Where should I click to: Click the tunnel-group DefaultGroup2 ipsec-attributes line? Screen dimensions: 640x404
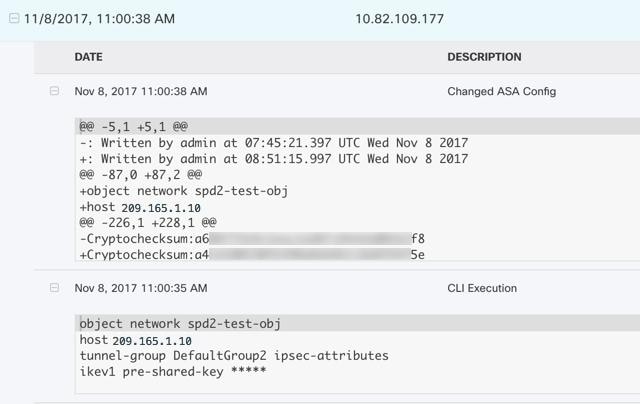(x=234, y=356)
